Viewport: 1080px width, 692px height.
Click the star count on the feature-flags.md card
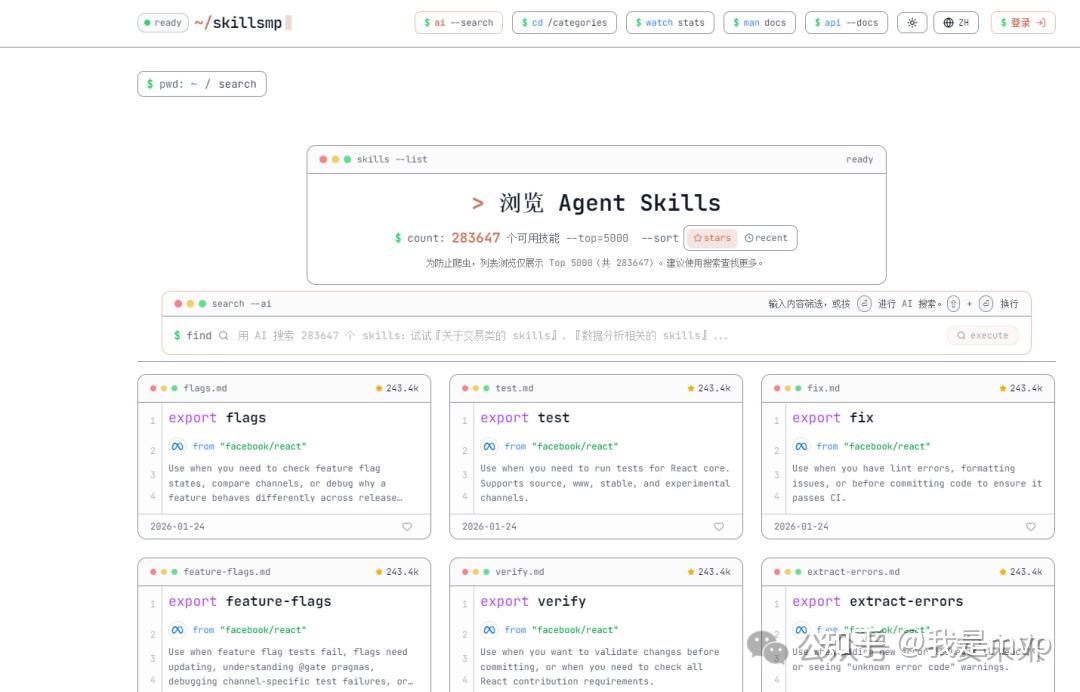[397, 572]
